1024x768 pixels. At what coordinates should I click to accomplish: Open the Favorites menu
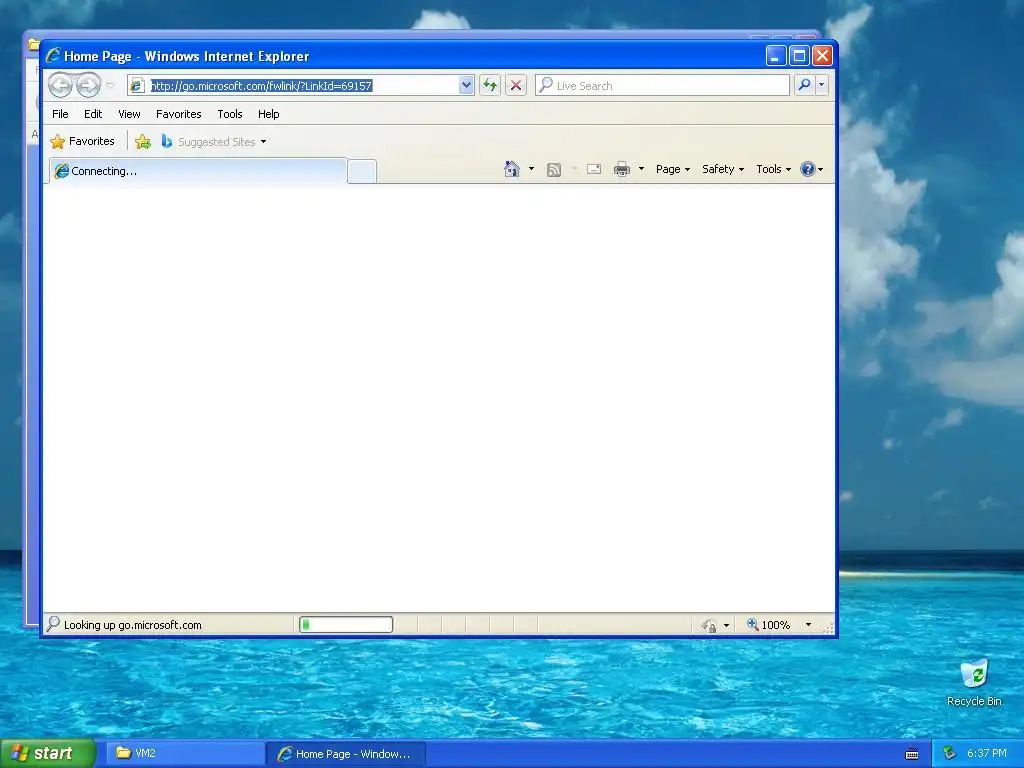[x=178, y=114]
